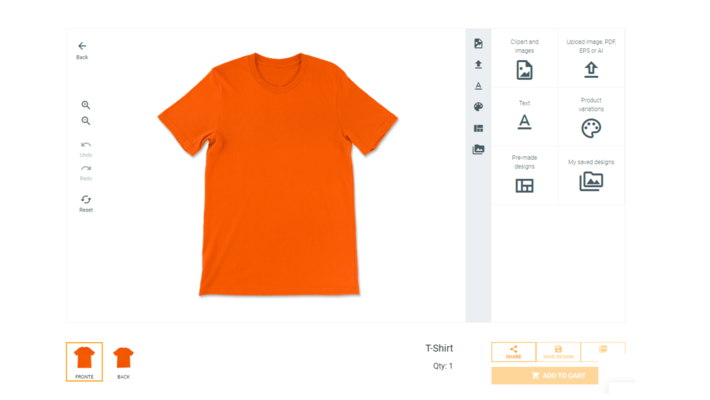Open the Clipart and images tile
The height and width of the screenshot is (400, 710).
coord(524,60)
